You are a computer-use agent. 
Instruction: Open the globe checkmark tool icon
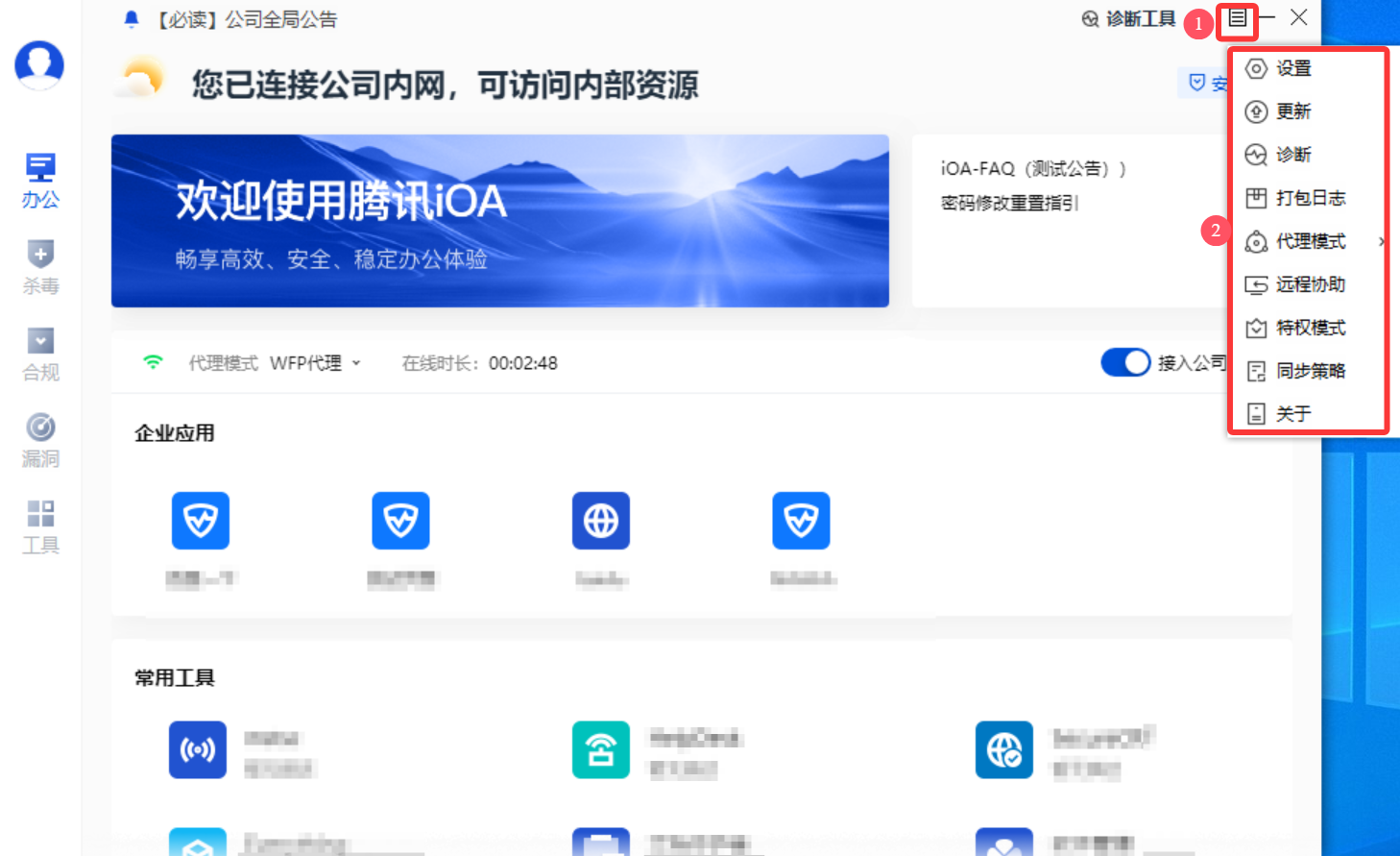click(1004, 749)
